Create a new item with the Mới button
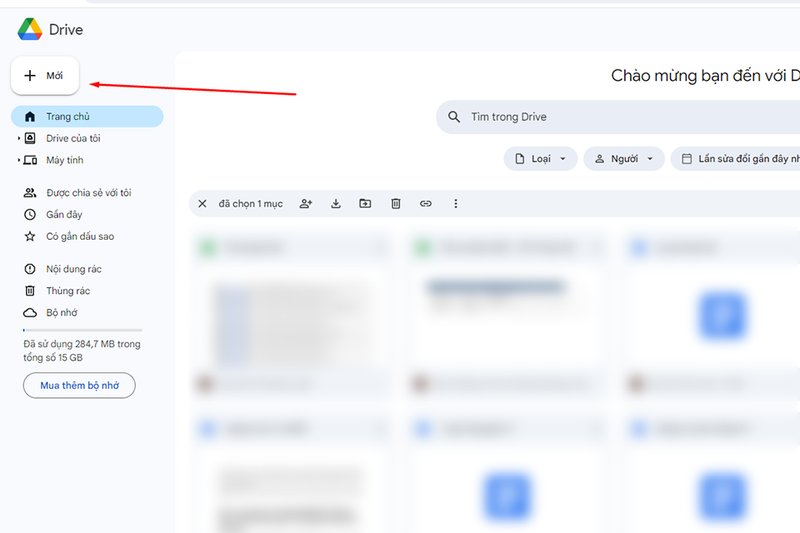The width and height of the screenshot is (800, 533). pos(45,75)
